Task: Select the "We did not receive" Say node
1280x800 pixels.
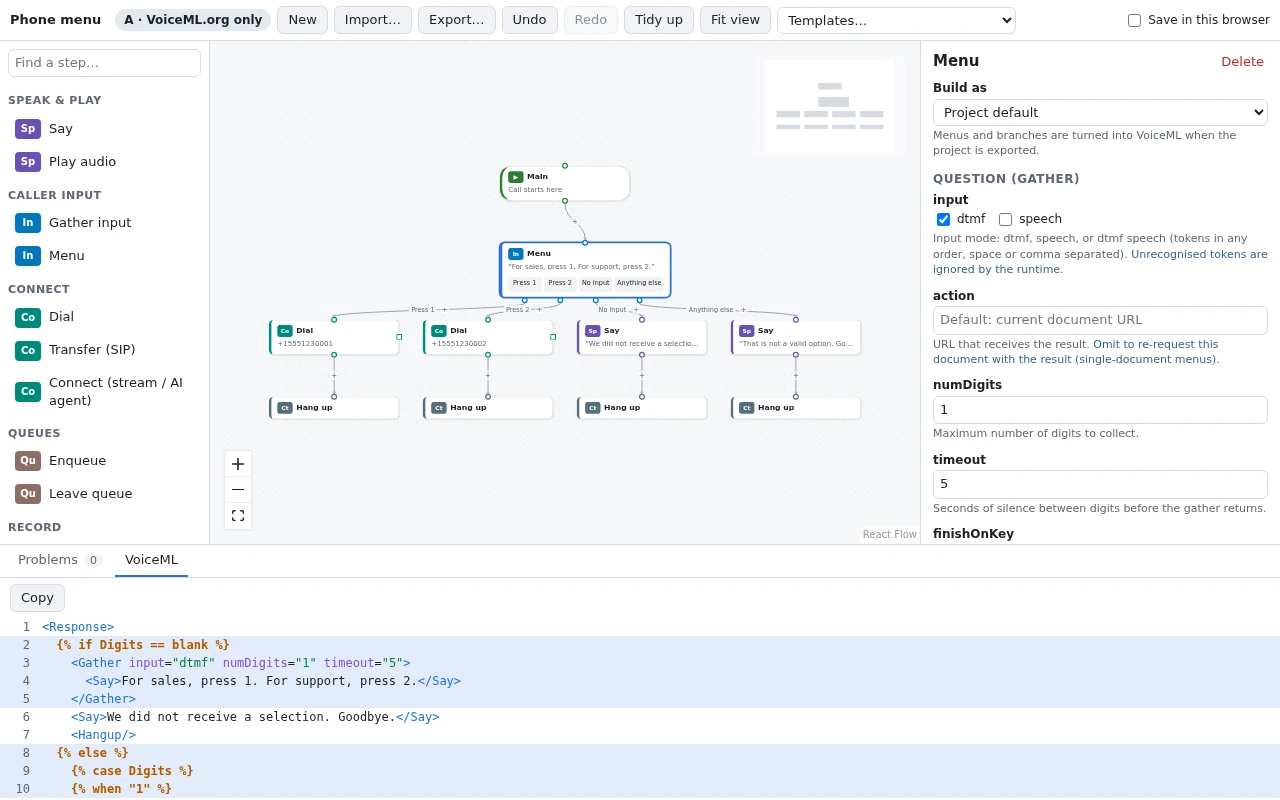Action: [x=642, y=337]
